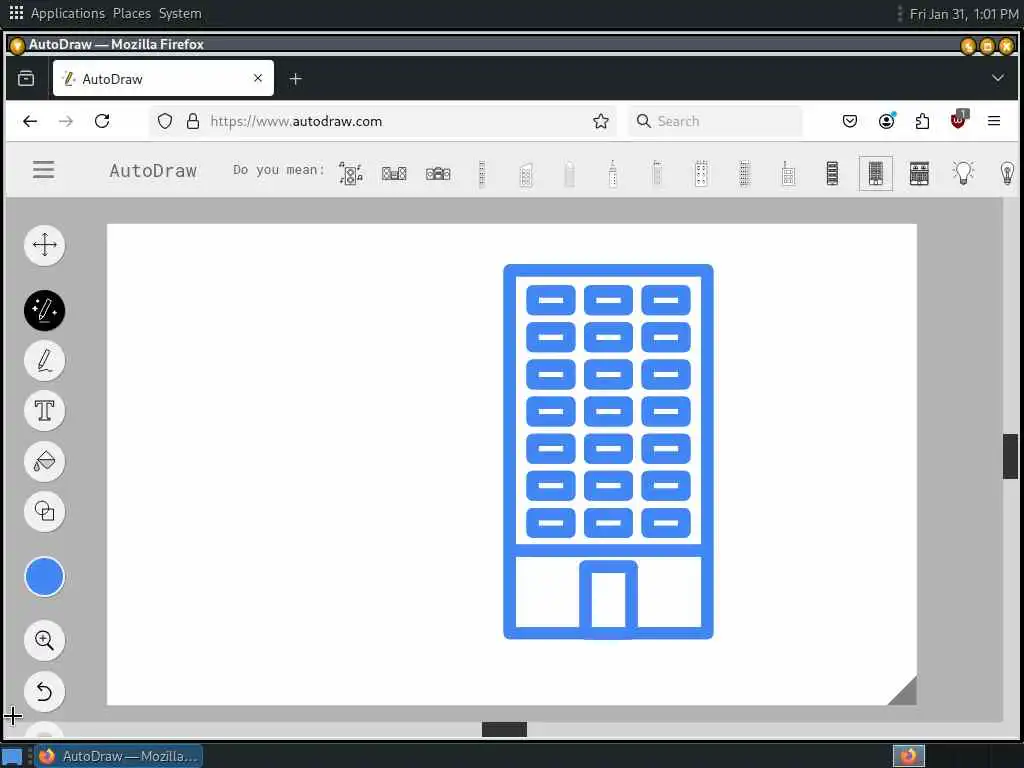Open the Extensions puzzle icon
This screenshot has width=1024, height=768.
pyautogui.click(x=922, y=121)
